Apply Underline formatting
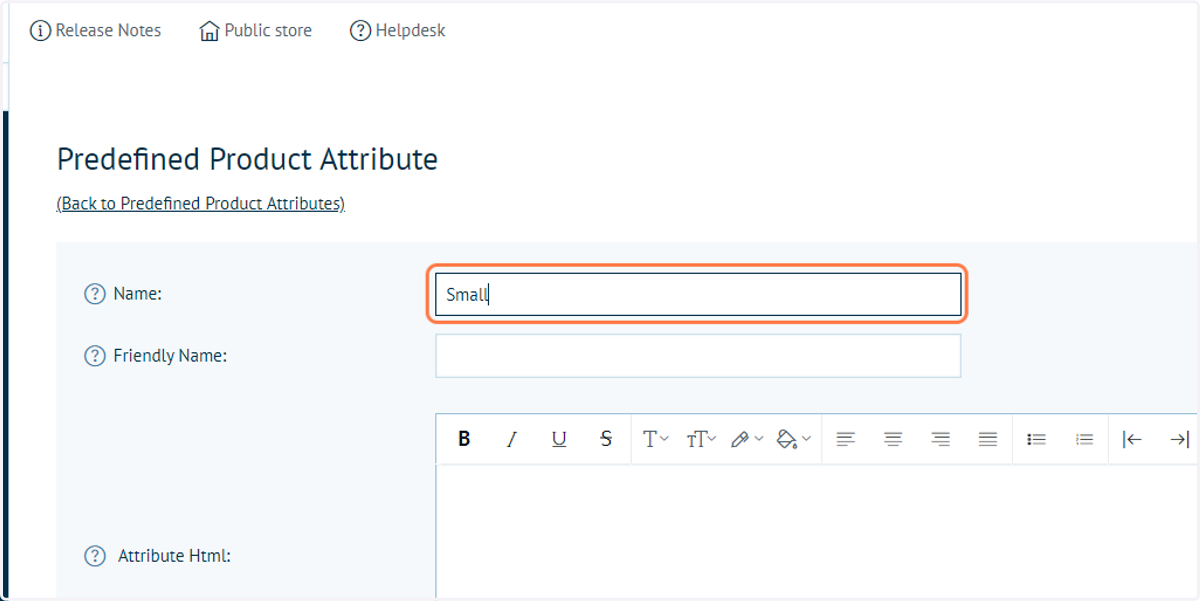This screenshot has height=601, width=1200. pos(559,439)
